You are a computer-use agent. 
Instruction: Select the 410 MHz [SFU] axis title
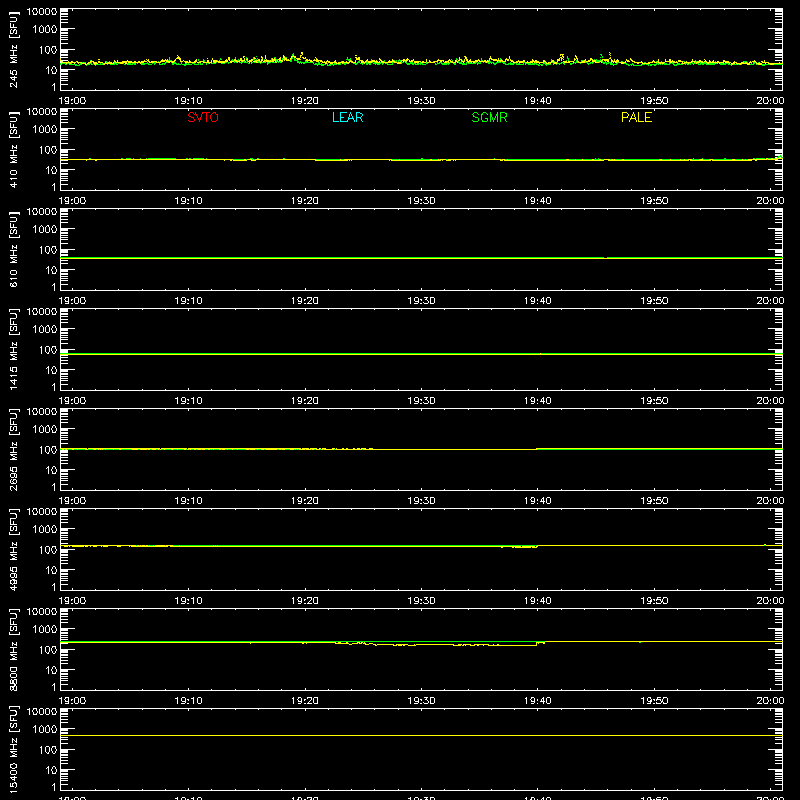click(13, 150)
